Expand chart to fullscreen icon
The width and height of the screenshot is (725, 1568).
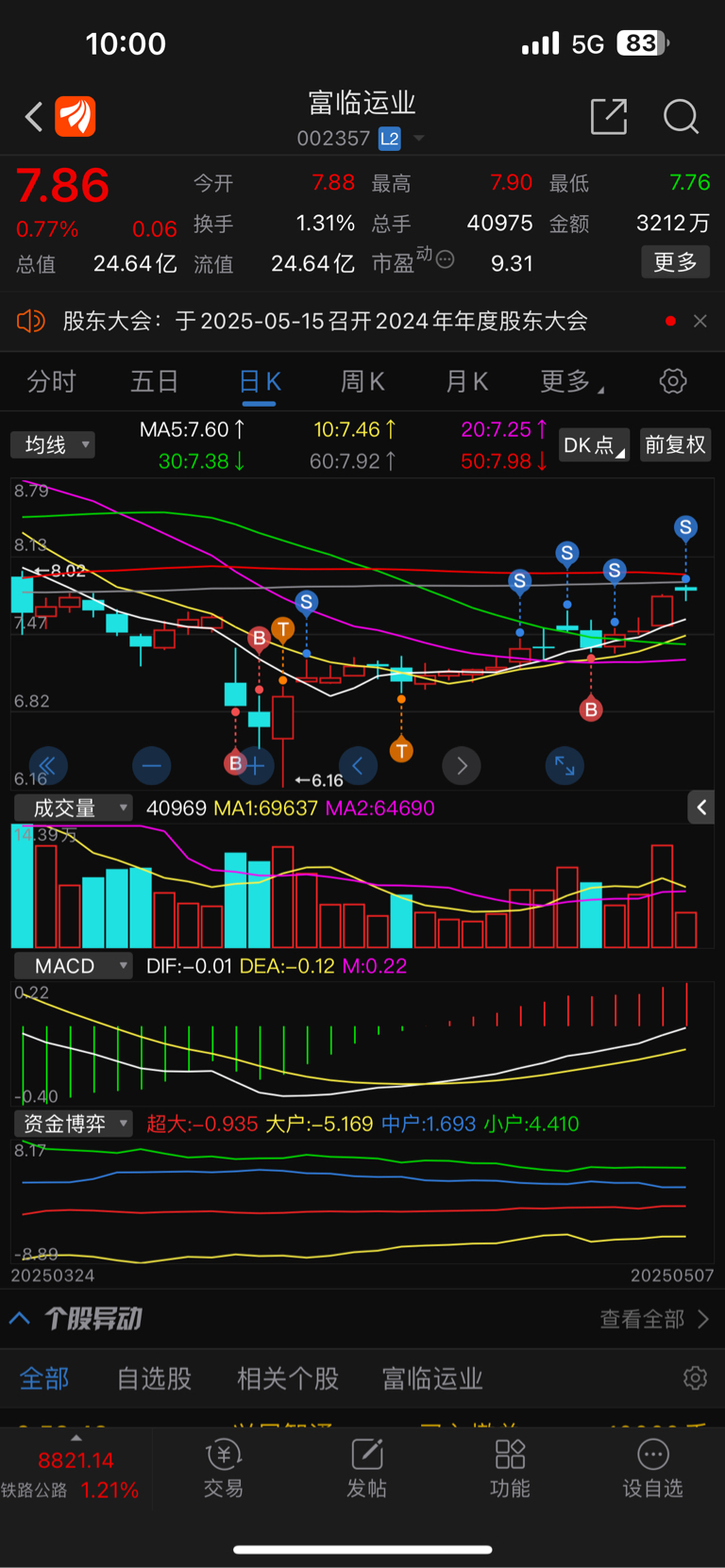pos(565,765)
